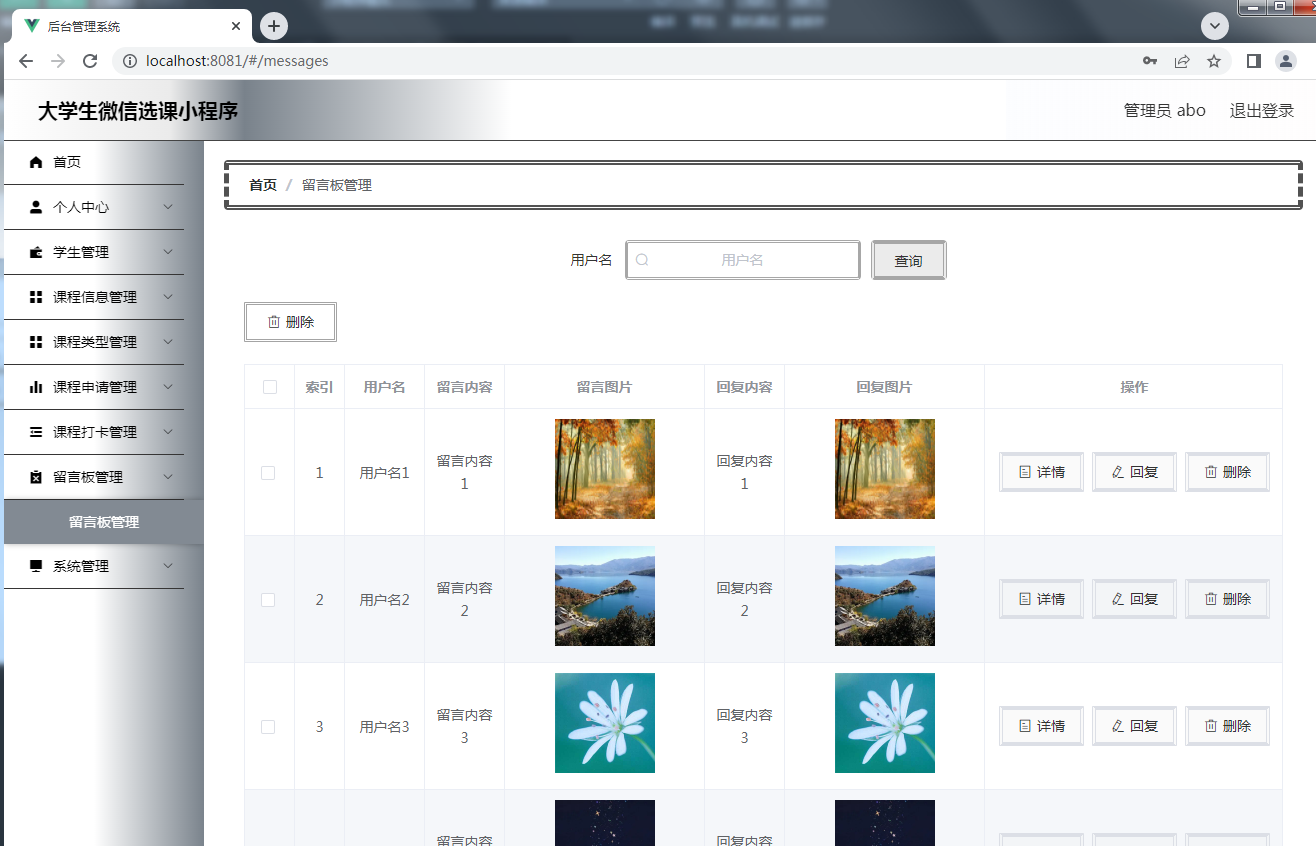
Task: Open the 学生管理 sidebar menu
Action: click(x=94, y=252)
